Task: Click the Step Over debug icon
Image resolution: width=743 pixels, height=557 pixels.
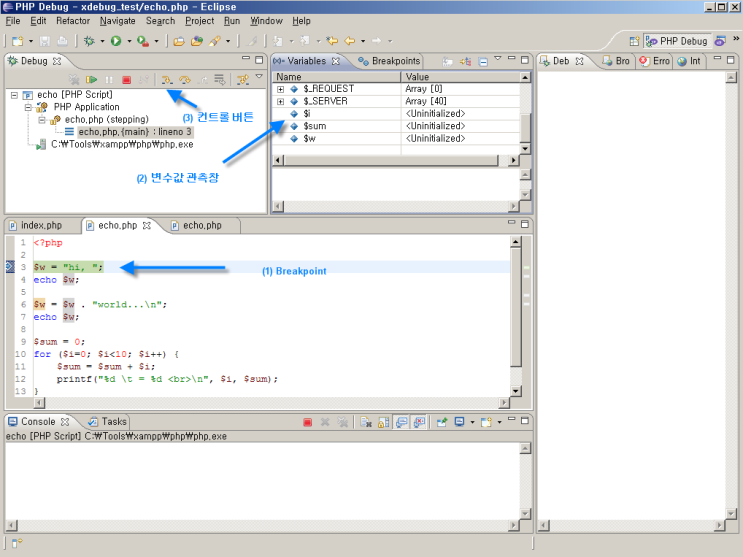Action: 184,79
